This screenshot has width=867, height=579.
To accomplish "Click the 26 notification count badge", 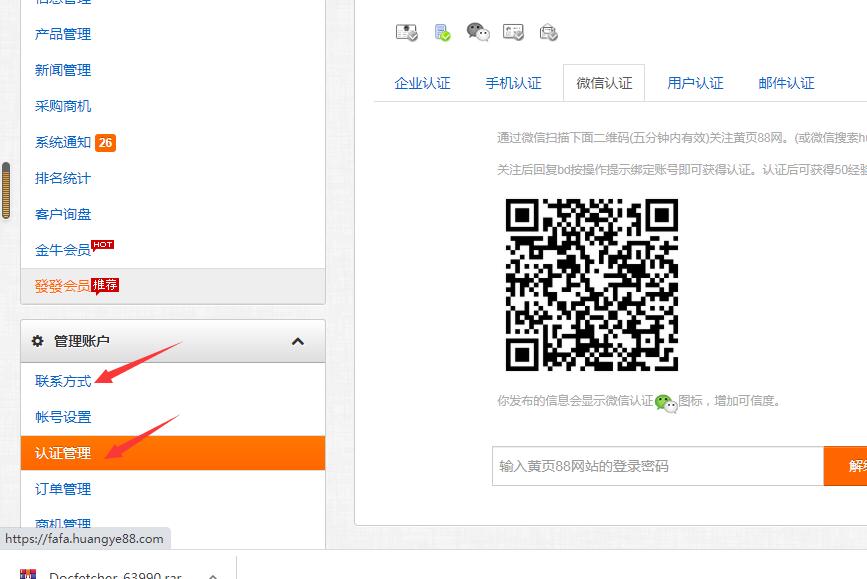I will (x=105, y=143).
